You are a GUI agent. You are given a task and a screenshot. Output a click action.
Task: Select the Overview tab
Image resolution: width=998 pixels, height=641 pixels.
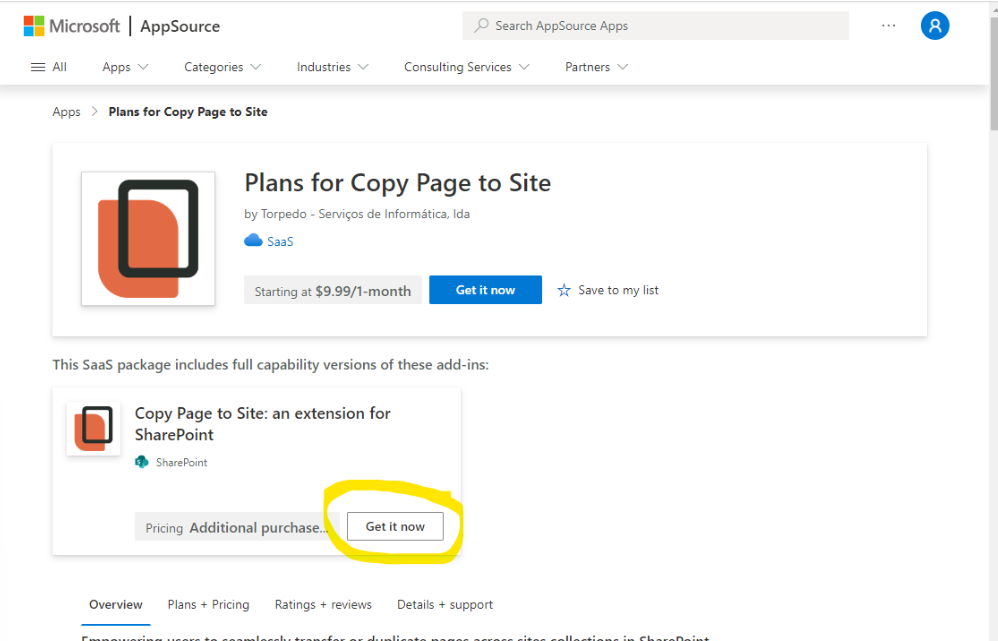coord(116,605)
